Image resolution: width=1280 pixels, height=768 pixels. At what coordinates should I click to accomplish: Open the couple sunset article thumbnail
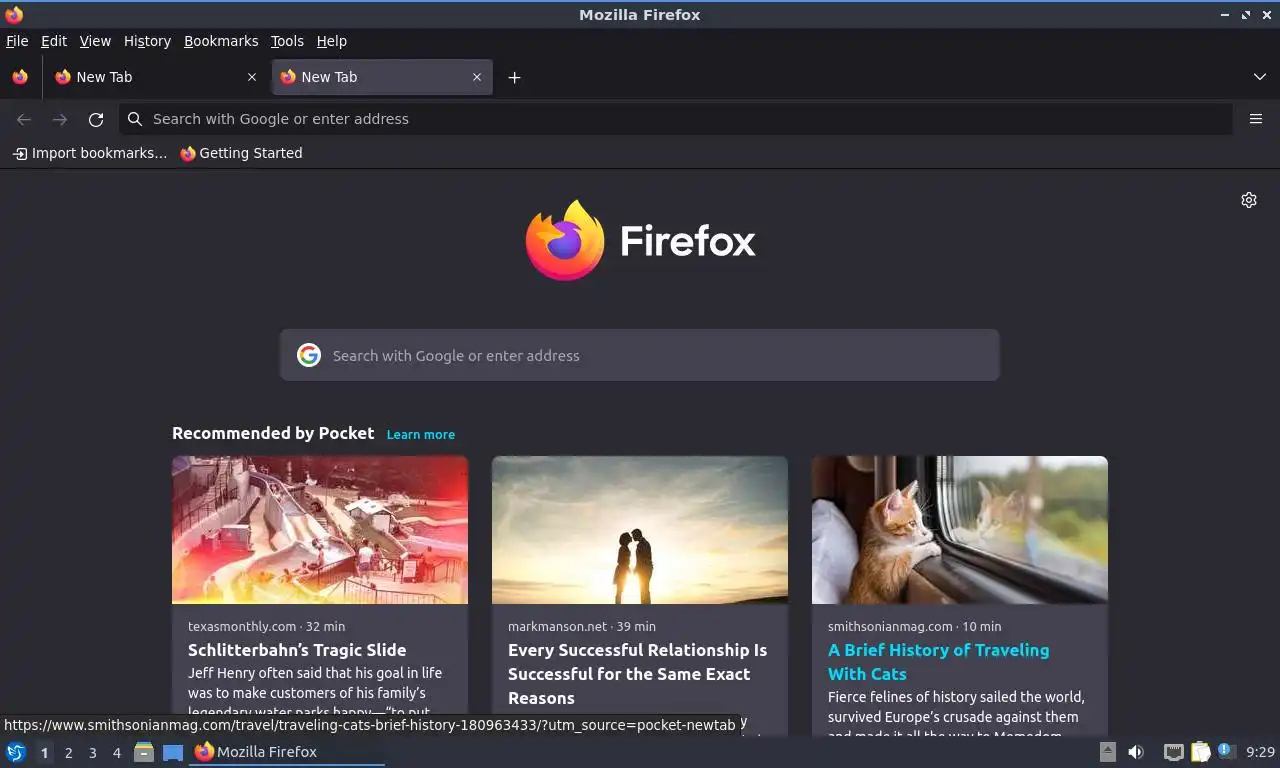640,530
